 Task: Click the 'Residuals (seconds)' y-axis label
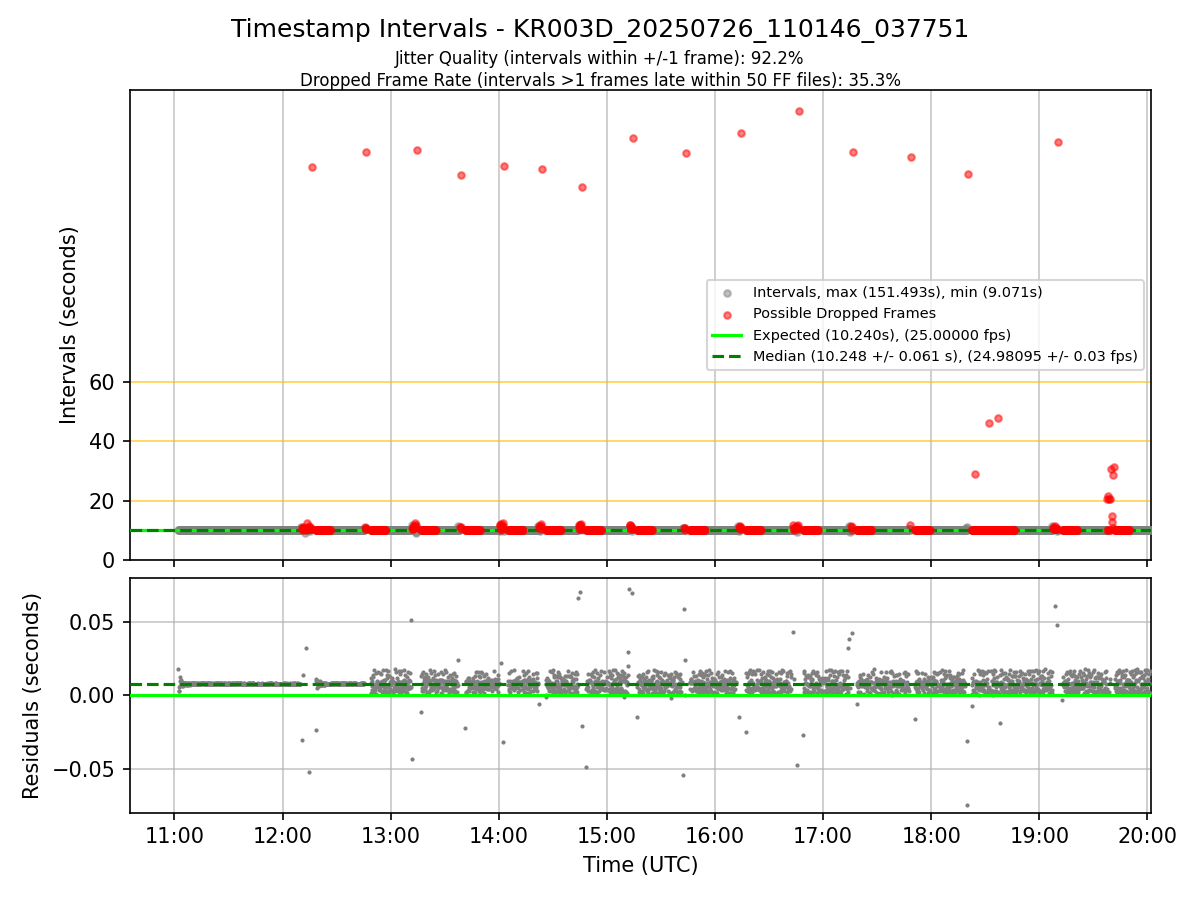tap(32, 695)
